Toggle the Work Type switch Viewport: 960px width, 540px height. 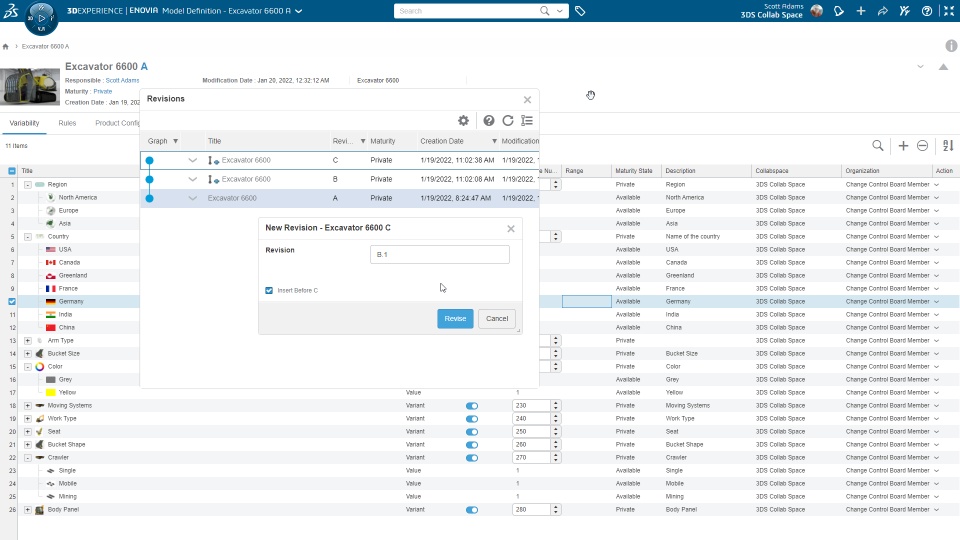pyautogui.click(x=471, y=419)
